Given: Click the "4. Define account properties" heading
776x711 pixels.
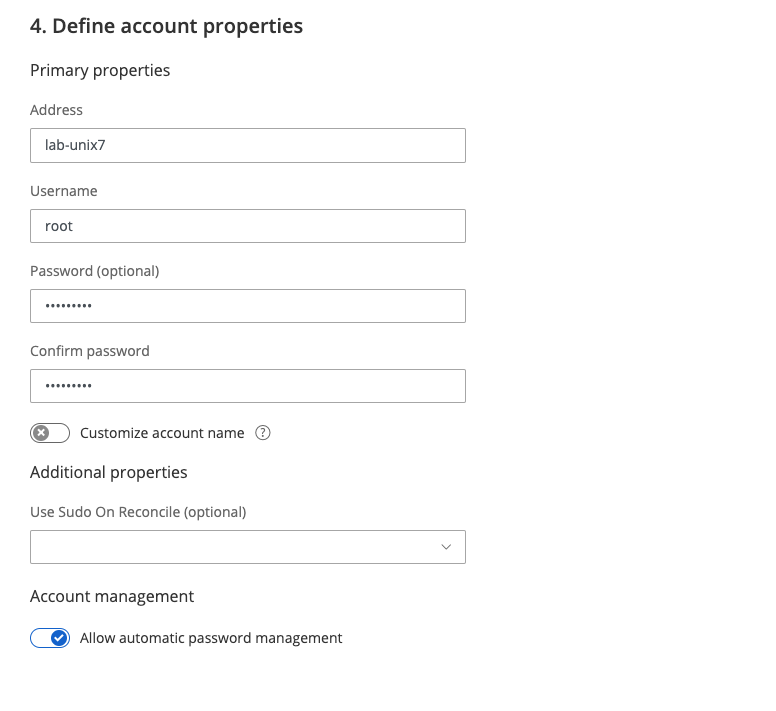Looking at the screenshot, I should pyautogui.click(x=166, y=26).
